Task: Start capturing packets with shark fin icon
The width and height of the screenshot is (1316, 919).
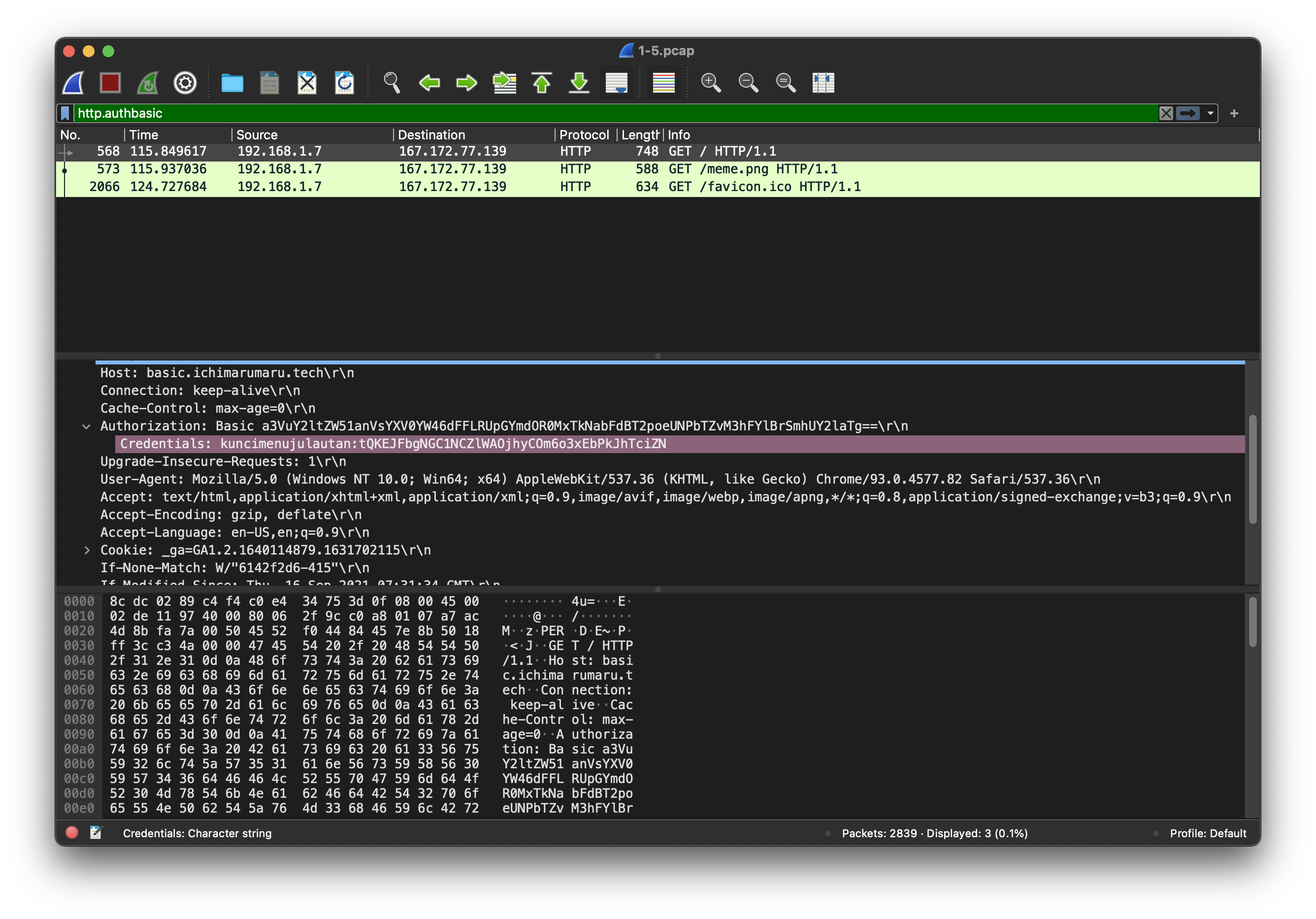Action: [73, 83]
